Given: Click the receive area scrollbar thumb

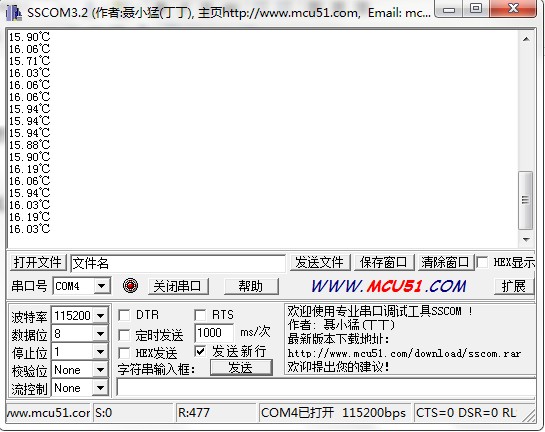Looking at the screenshot, I should pos(526,200).
